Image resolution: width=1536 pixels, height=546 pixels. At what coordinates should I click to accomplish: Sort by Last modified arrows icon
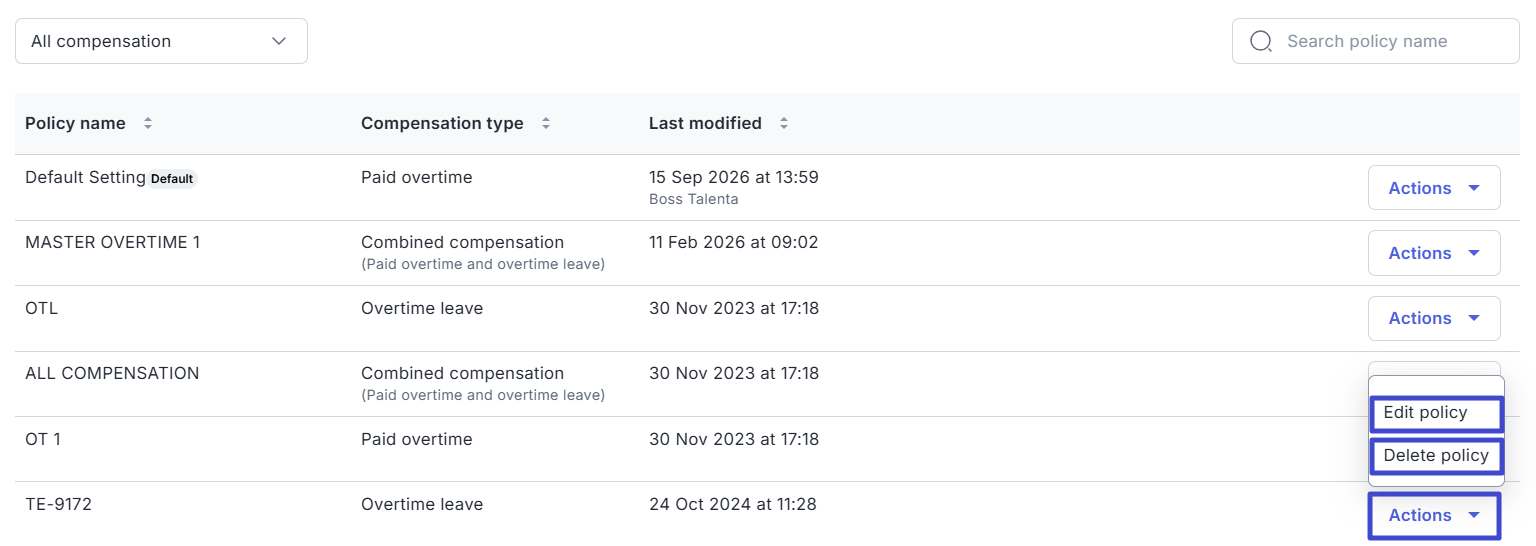(784, 123)
